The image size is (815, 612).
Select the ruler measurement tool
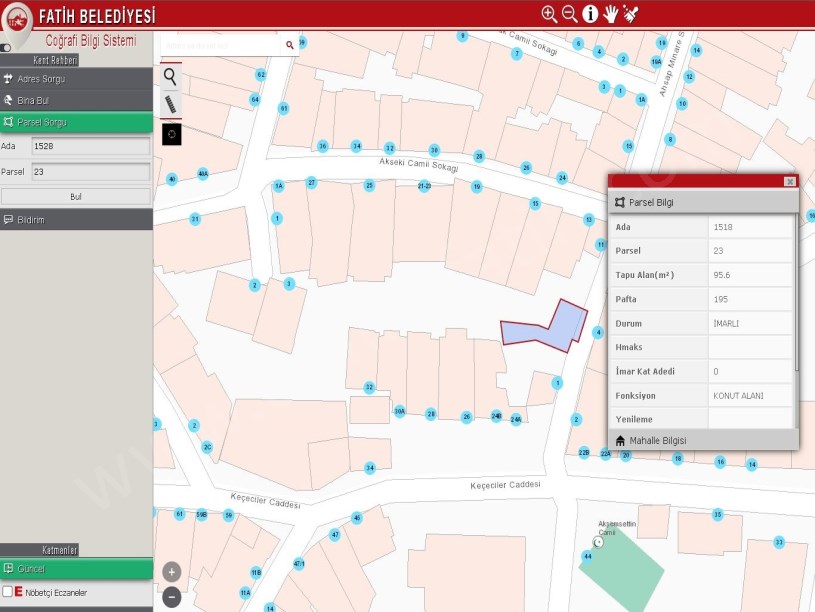pos(171,104)
